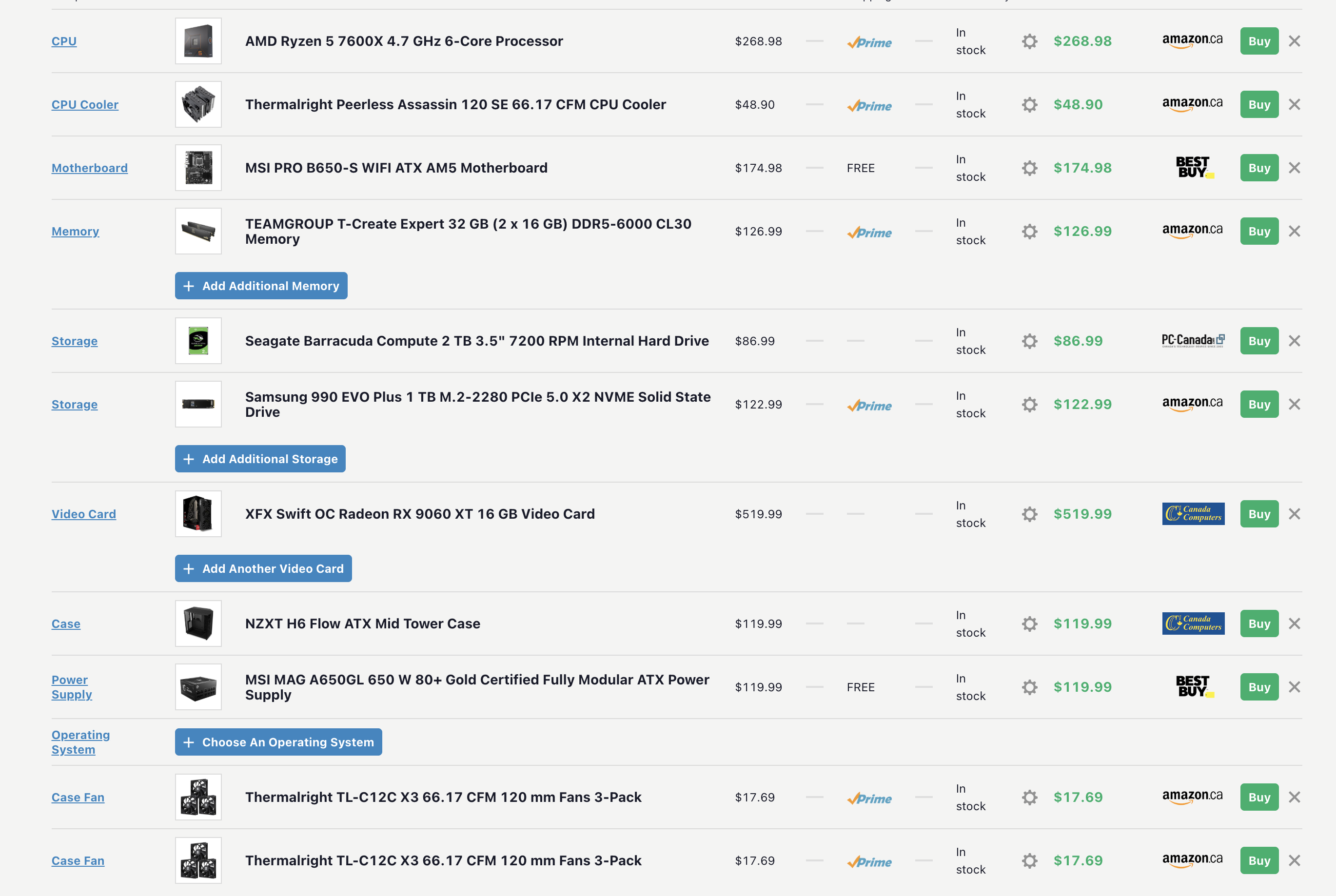The width and height of the screenshot is (1336, 896).
Task: Open settings gear for the Samsung 990 EVO row
Action: tap(1029, 405)
